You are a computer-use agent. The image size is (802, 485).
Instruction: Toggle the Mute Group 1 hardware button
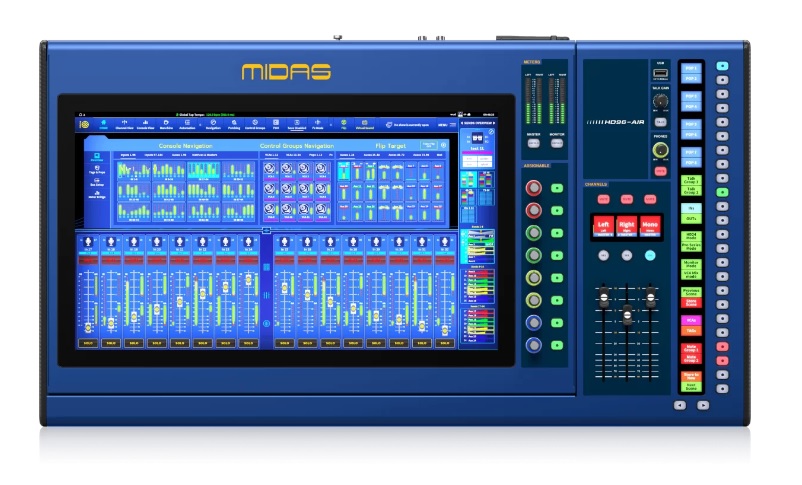point(691,349)
